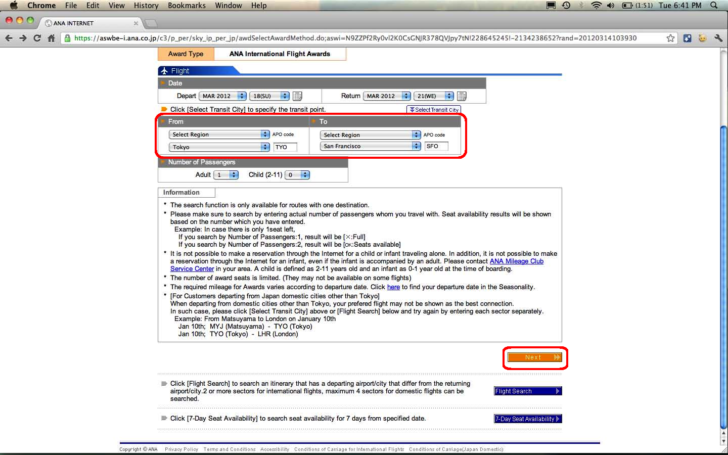The width and height of the screenshot is (728, 455).
Task: Click the orange Next button
Action: (534, 357)
